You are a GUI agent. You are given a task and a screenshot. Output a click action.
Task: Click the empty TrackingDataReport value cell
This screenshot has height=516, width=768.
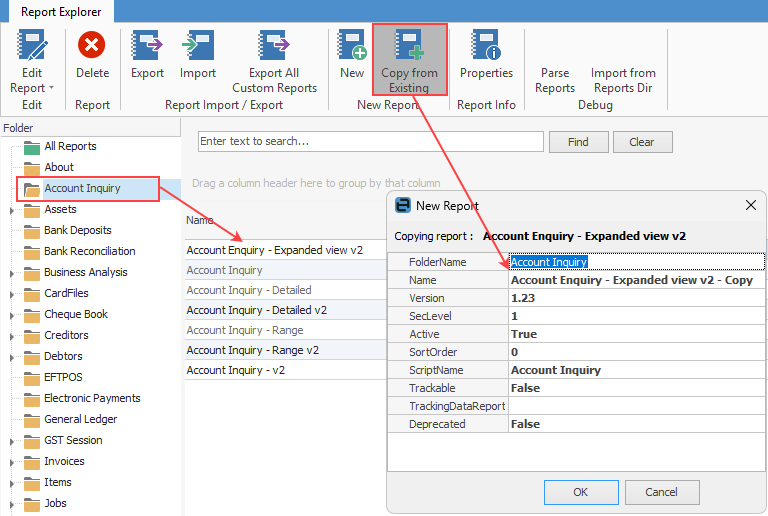click(x=637, y=406)
